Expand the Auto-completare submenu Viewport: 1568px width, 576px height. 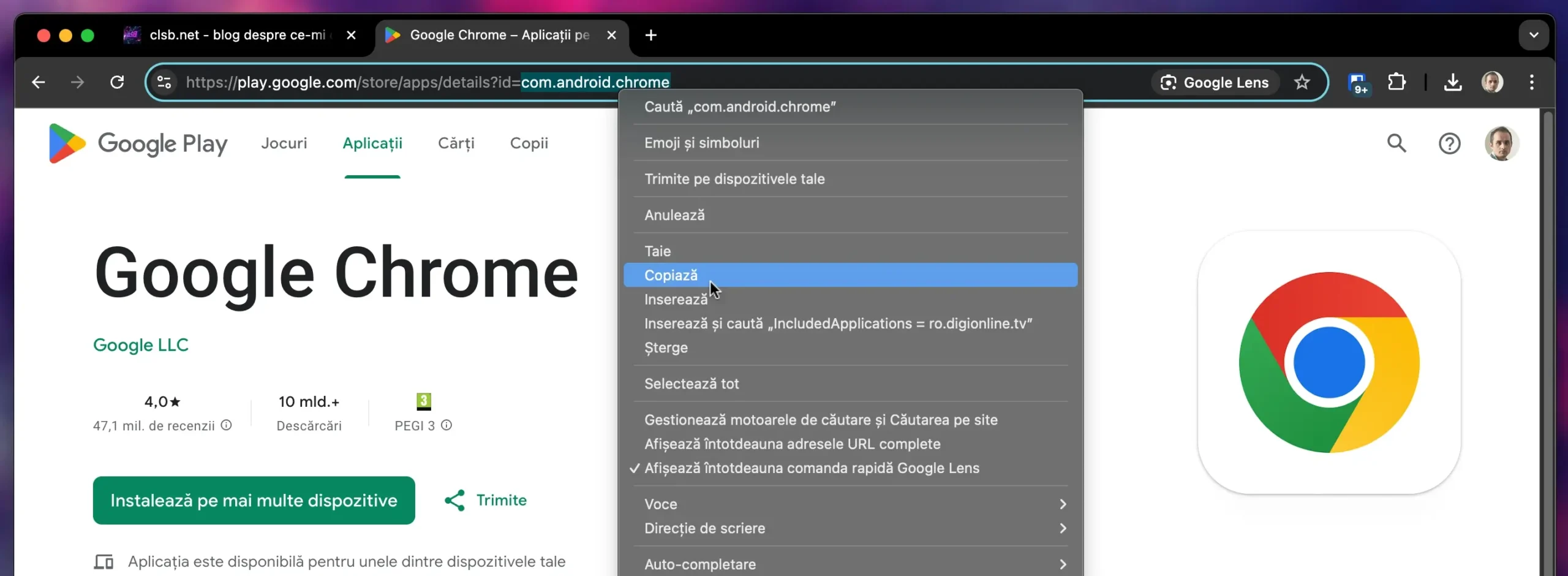851,564
